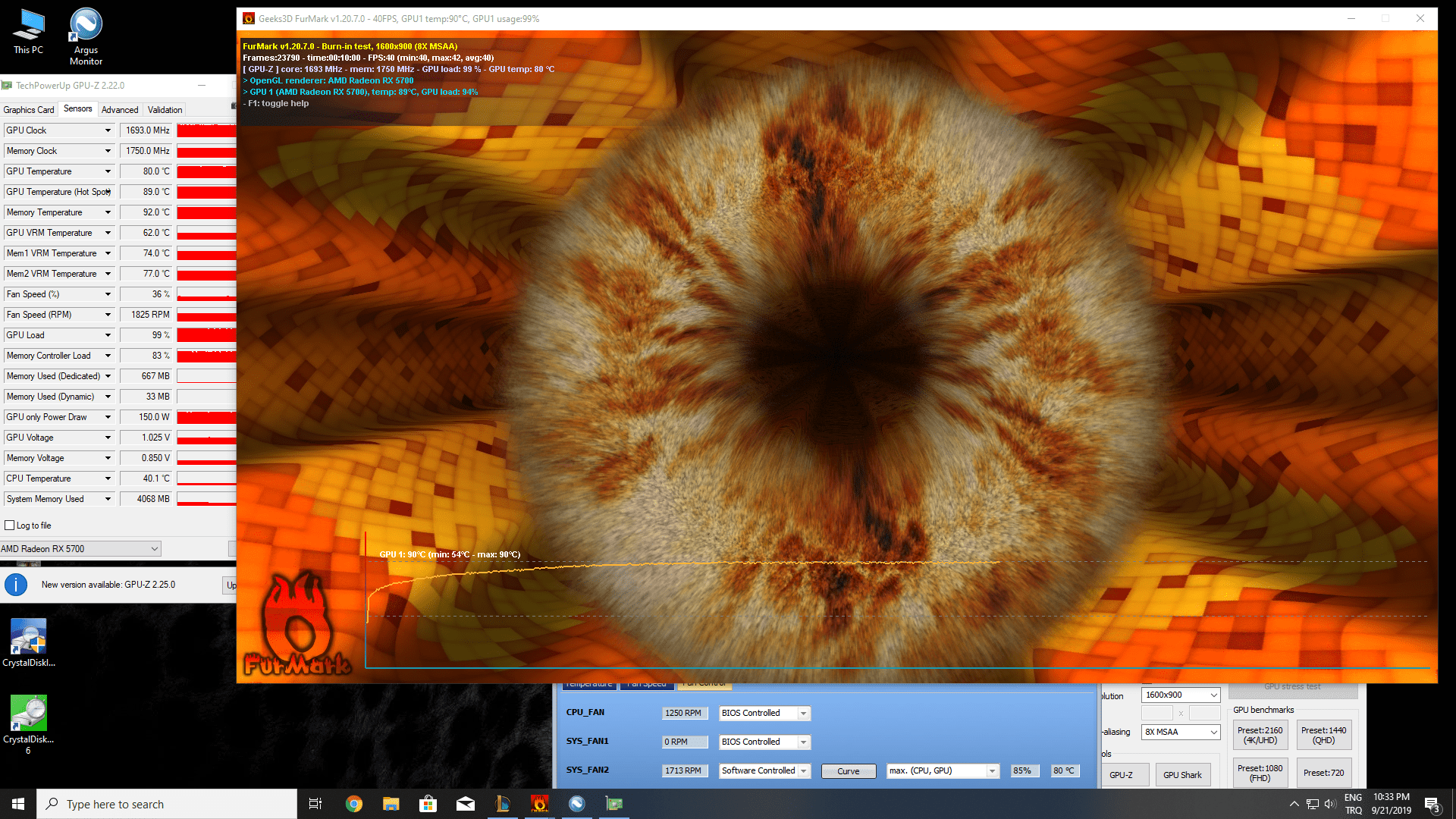This screenshot has height=819, width=1456.
Task: Enable the Log to file checkbox
Action: (10, 526)
